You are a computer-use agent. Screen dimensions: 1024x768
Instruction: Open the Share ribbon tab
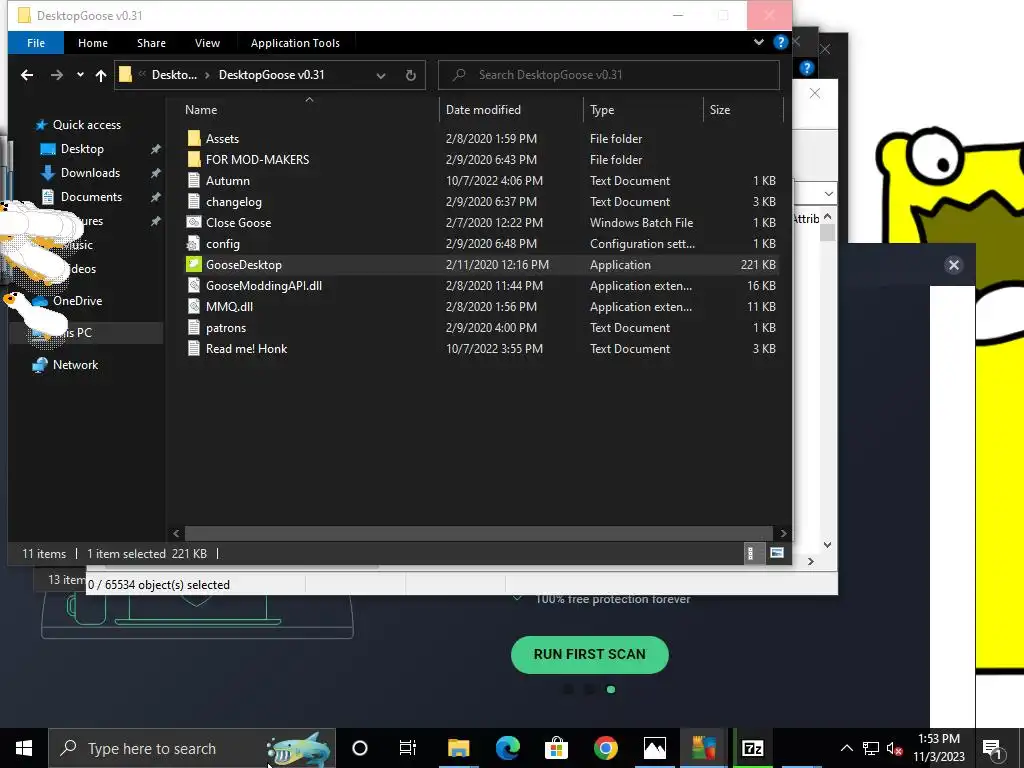click(151, 43)
